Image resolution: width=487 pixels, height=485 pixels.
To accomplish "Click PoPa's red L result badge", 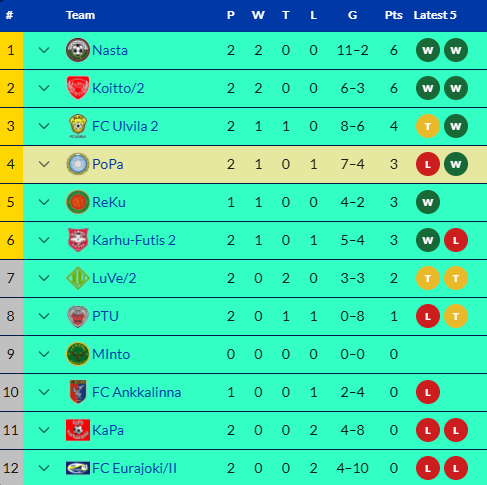I will pyautogui.click(x=428, y=164).
